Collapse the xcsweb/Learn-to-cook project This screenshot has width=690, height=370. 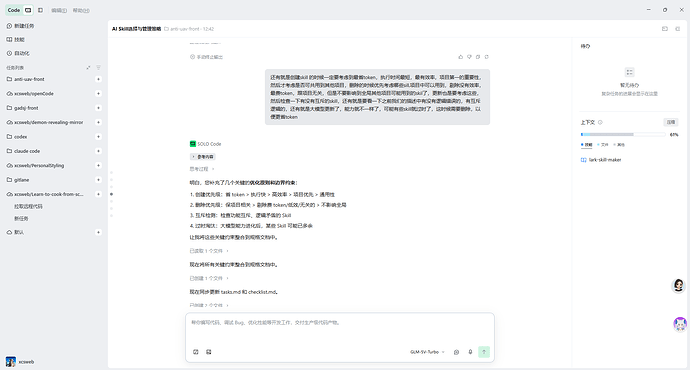point(45,194)
